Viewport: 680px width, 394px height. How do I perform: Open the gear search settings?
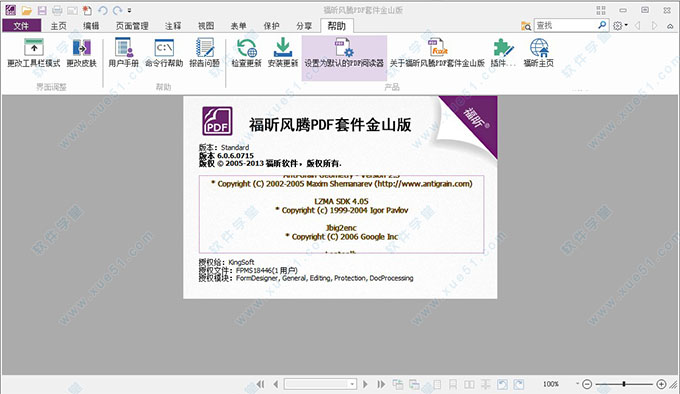(x=618, y=26)
